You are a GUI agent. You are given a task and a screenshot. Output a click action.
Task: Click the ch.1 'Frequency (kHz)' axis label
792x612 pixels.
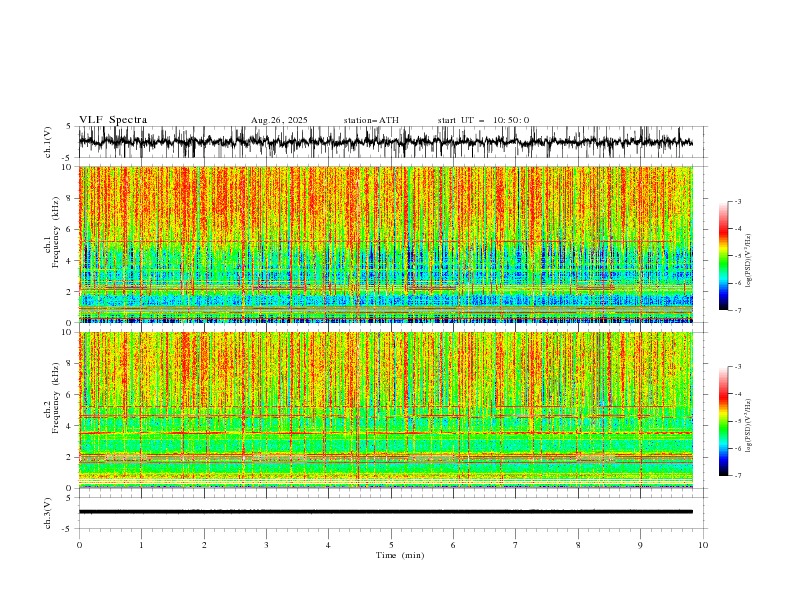[x=56, y=232]
